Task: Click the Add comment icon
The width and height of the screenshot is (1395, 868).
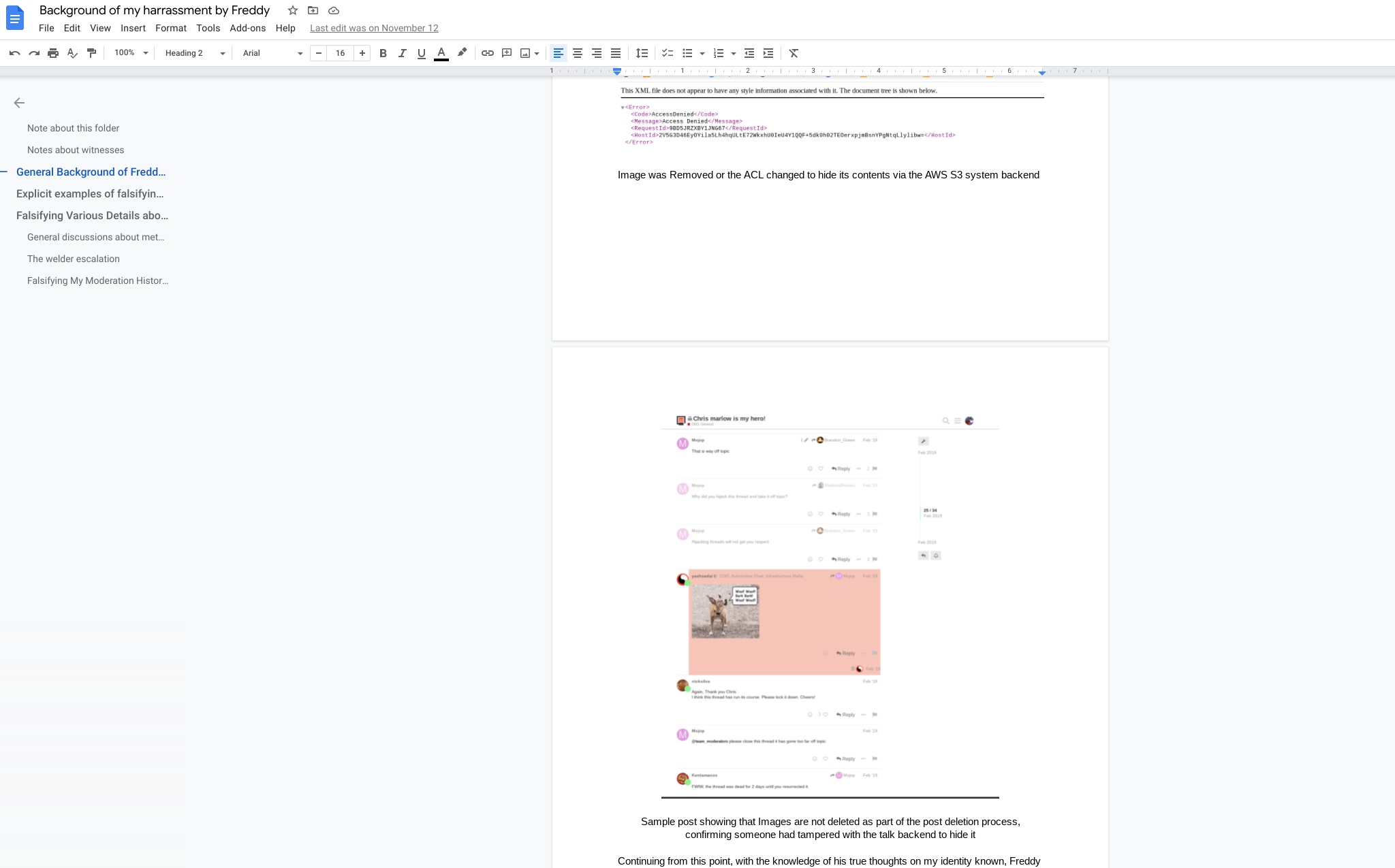Action: coord(507,53)
